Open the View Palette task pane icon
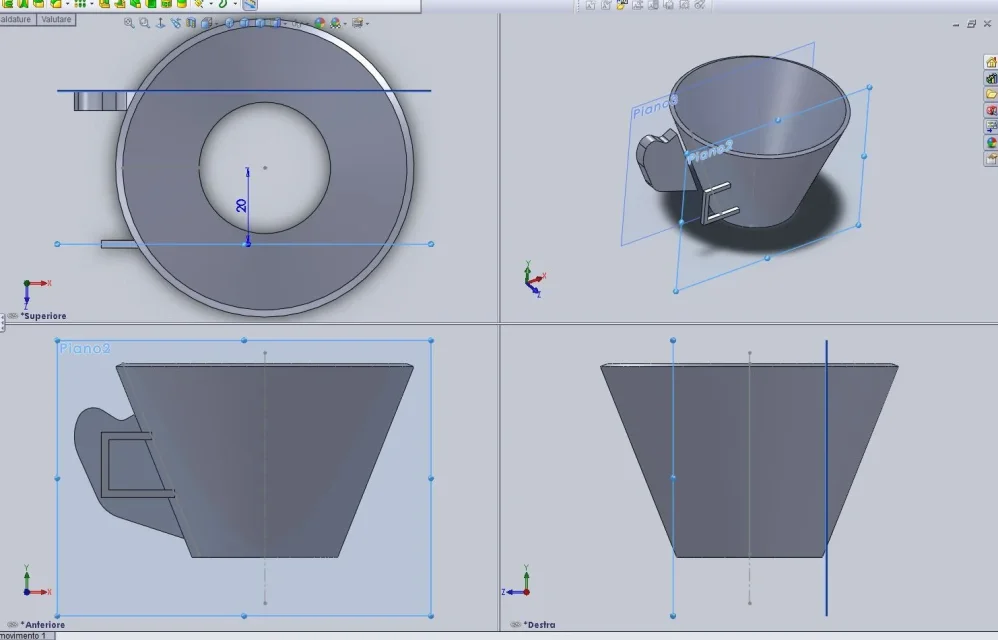998x640 pixels. click(991, 127)
